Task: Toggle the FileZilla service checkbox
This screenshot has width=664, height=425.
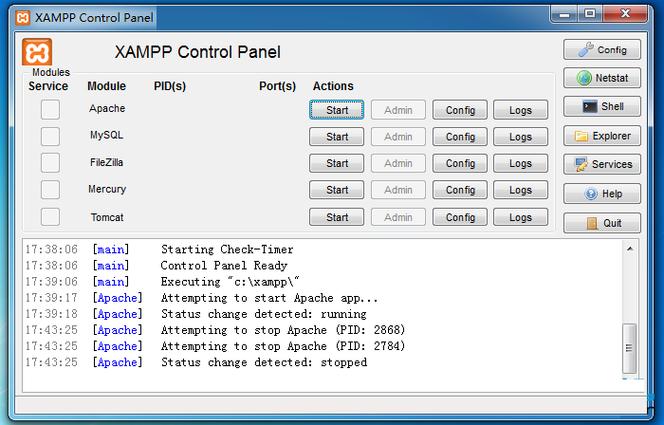Action: click(x=50, y=163)
